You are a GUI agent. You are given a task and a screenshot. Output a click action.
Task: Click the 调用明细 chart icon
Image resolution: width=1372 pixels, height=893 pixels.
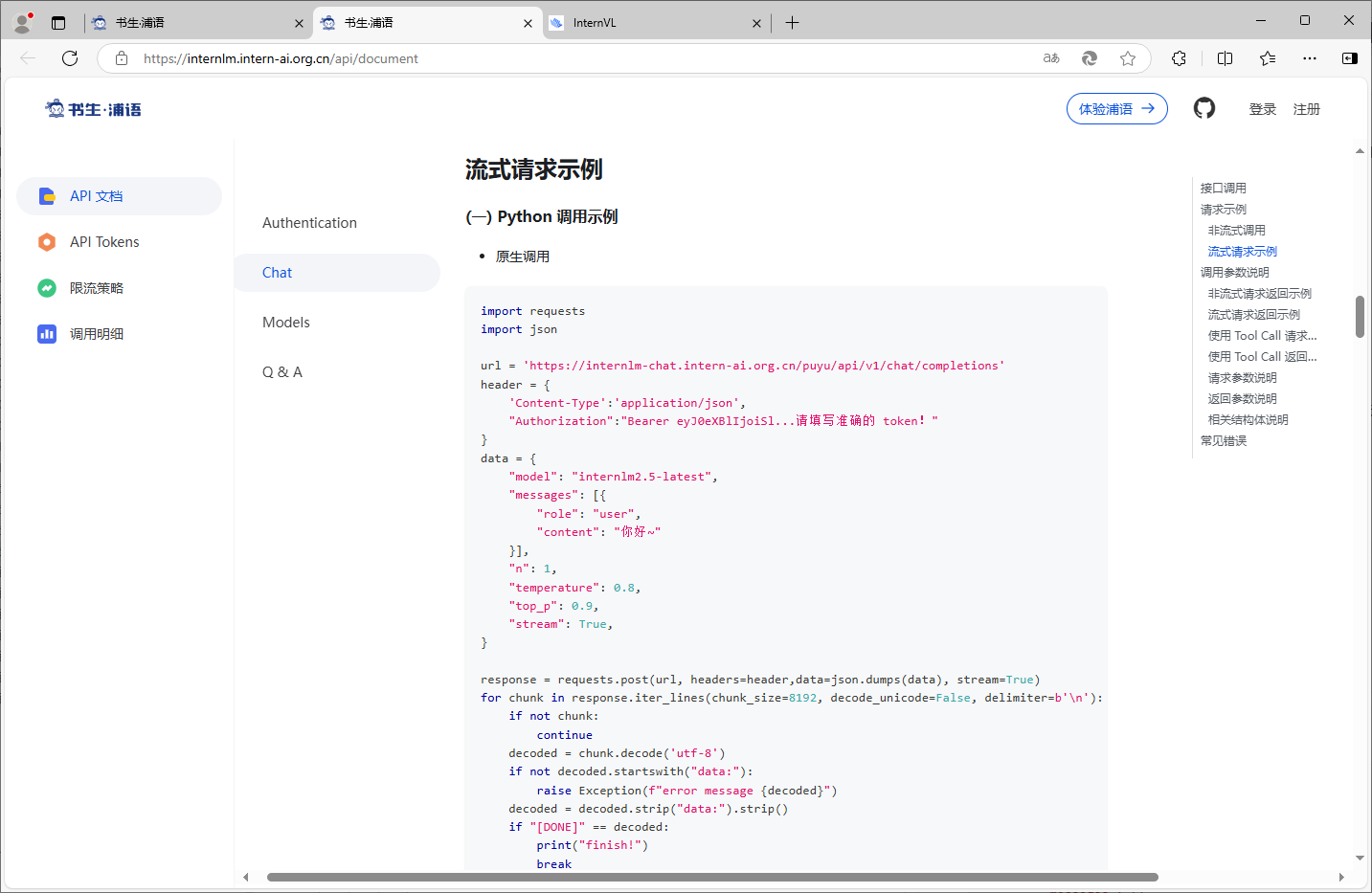47,334
